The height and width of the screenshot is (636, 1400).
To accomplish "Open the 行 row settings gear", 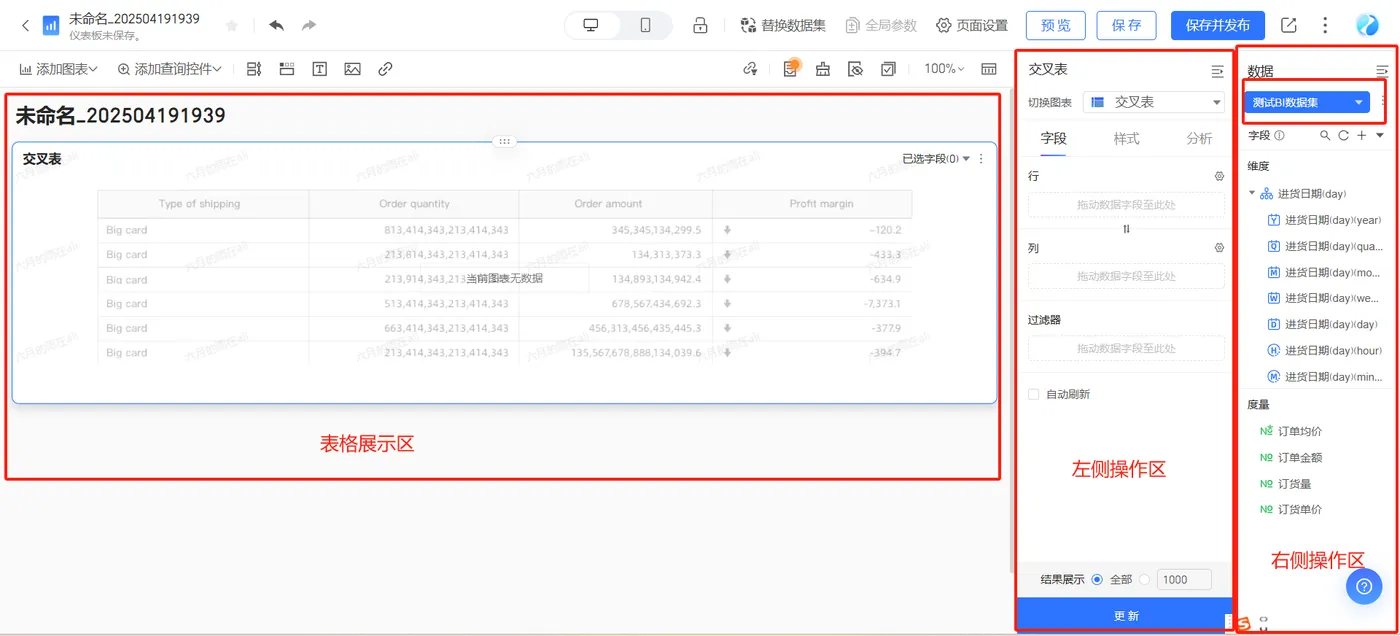I will [x=1219, y=176].
